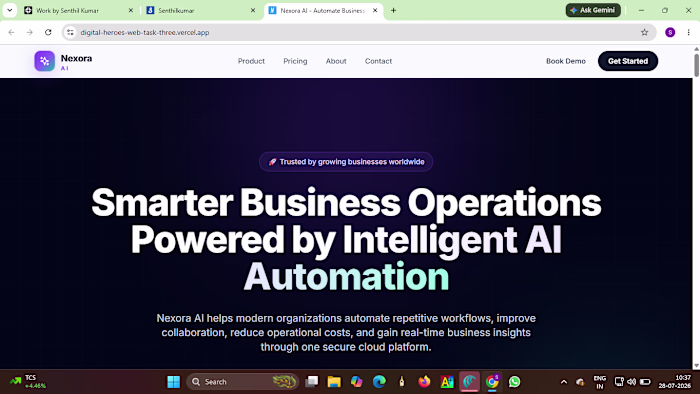This screenshot has height=394, width=700.
Task: Click the taskbar Search box
Action: [243, 382]
